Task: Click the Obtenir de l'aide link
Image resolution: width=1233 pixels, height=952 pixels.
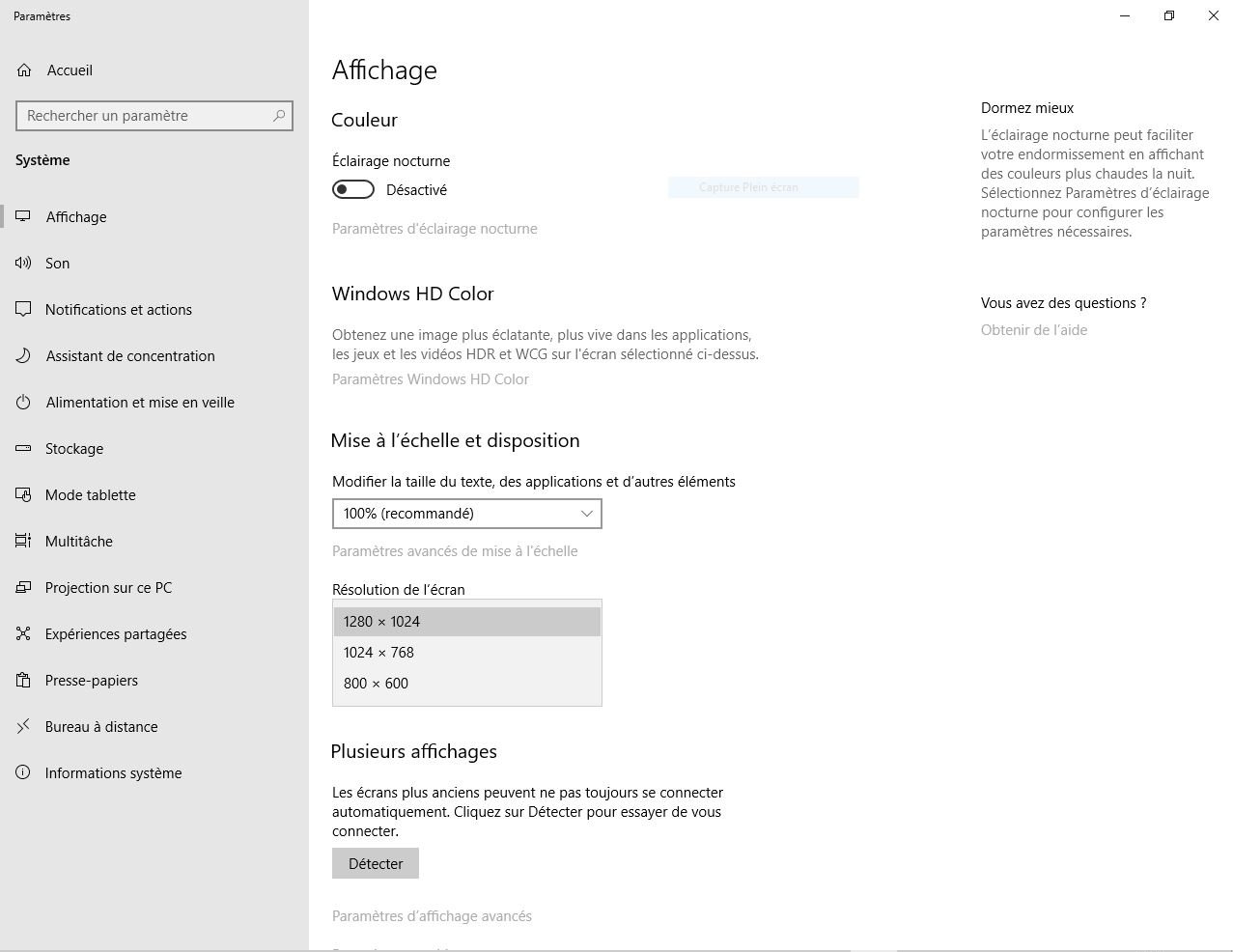Action: pos(1033,330)
